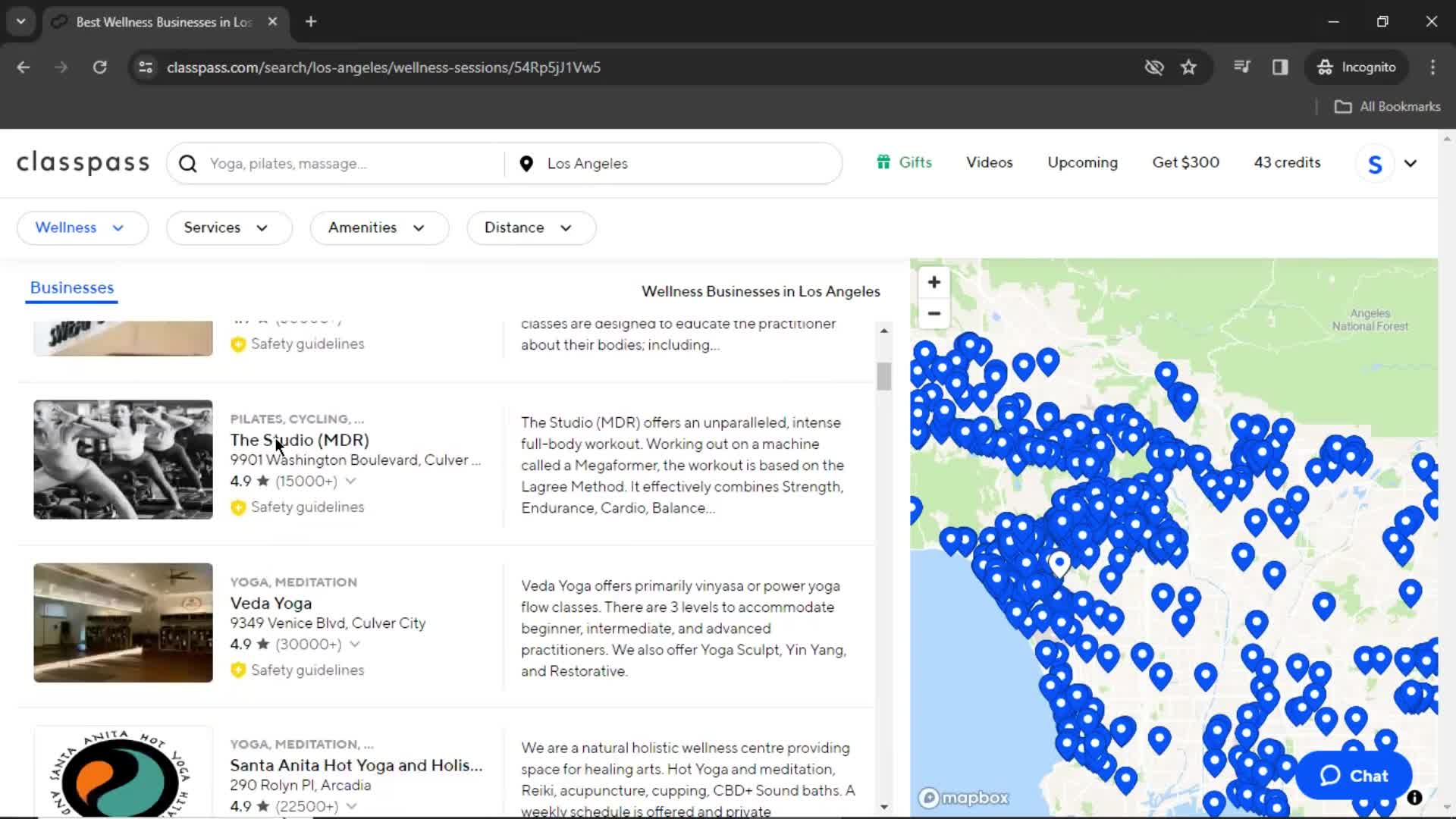Click the 'YOGA, MEDITATION' label for Veda Yoga
1456x819 pixels.
click(x=293, y=582)
